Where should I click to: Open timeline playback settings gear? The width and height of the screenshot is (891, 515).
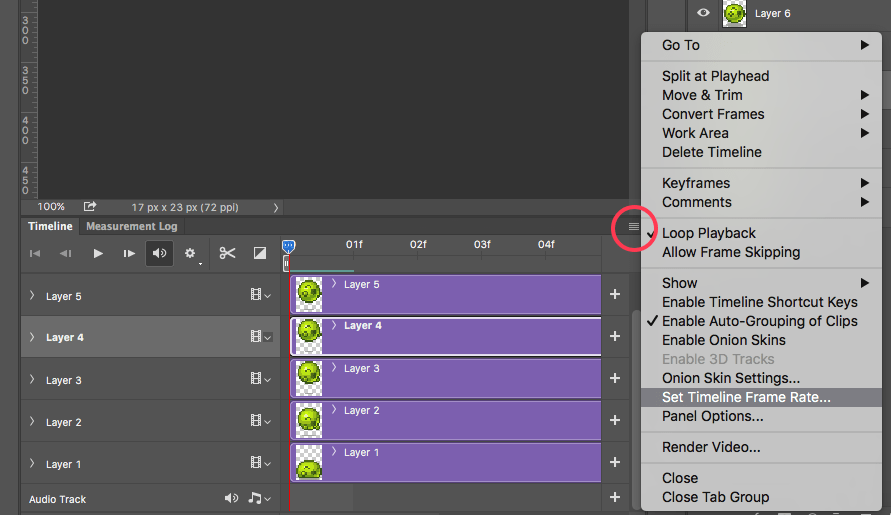(190, 254)
